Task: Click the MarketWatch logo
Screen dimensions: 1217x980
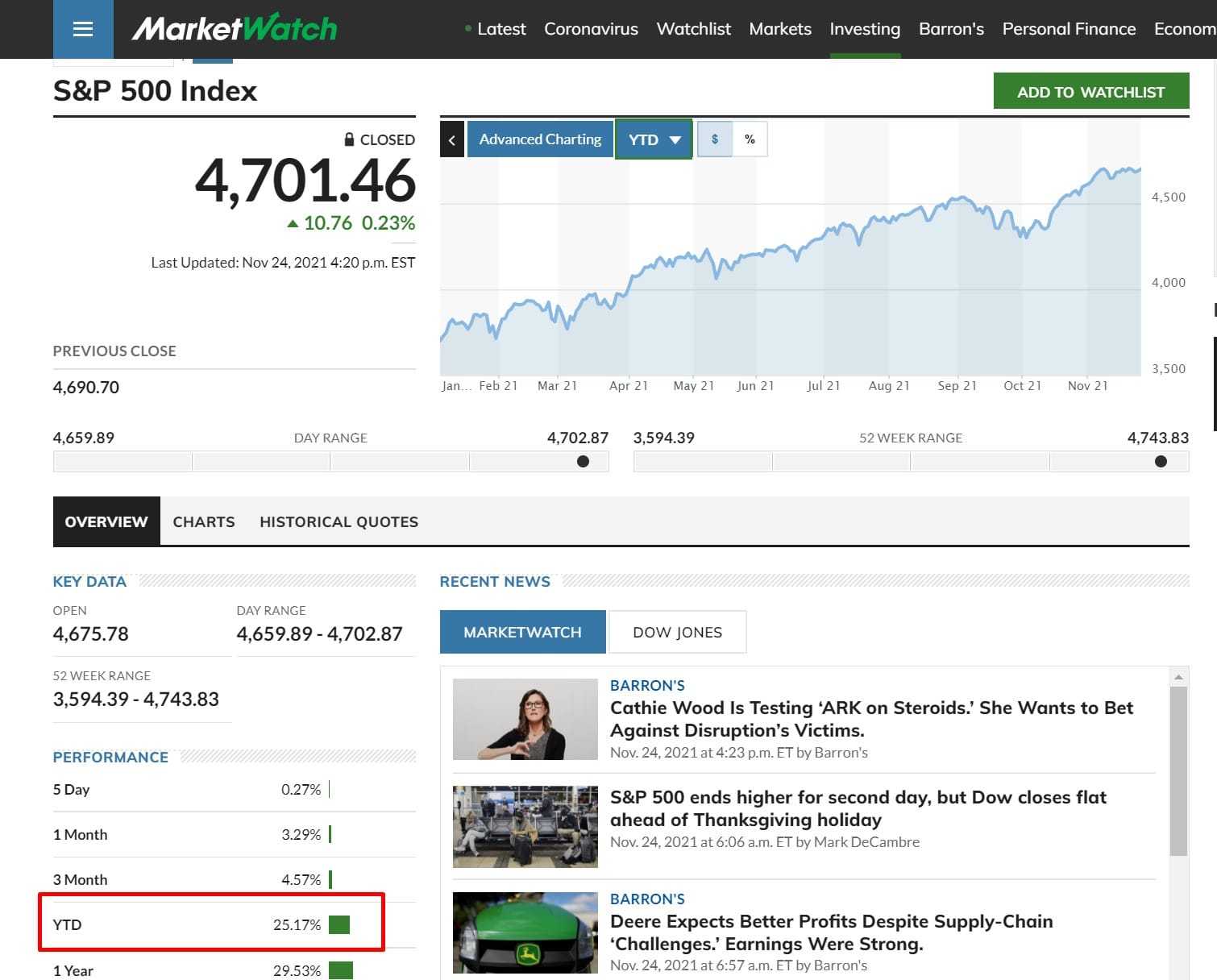Action: [x=235, y=29]
